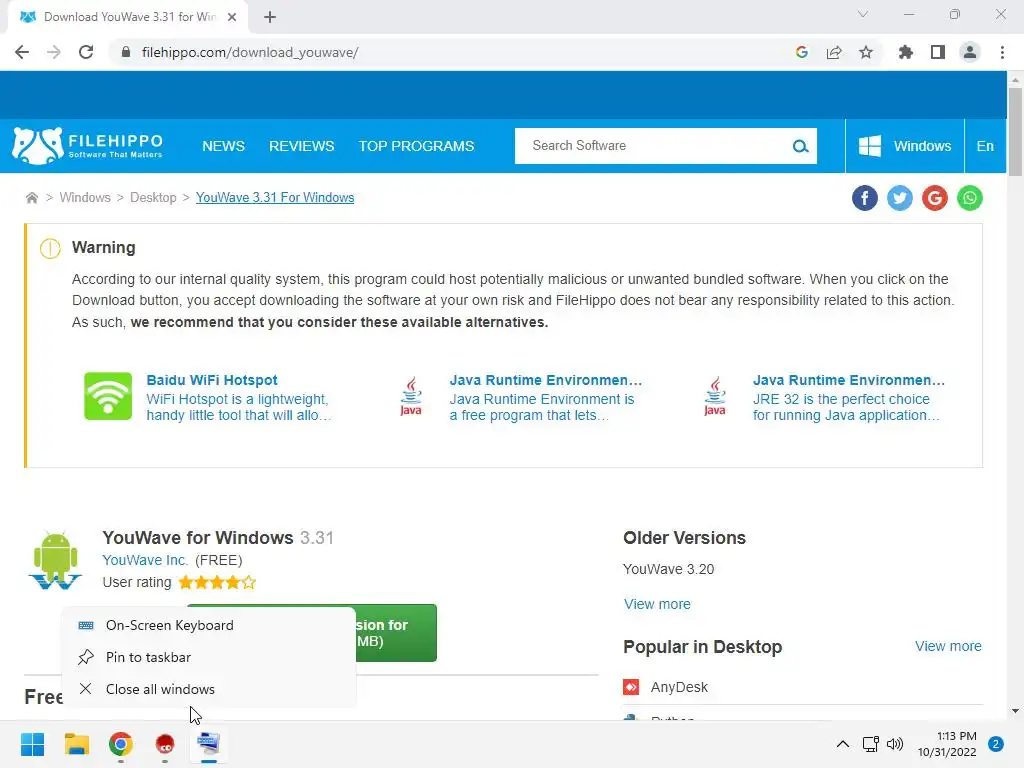Click the site info padlock icon
This screenshot has height=768, width=1024.
point(126,52)
